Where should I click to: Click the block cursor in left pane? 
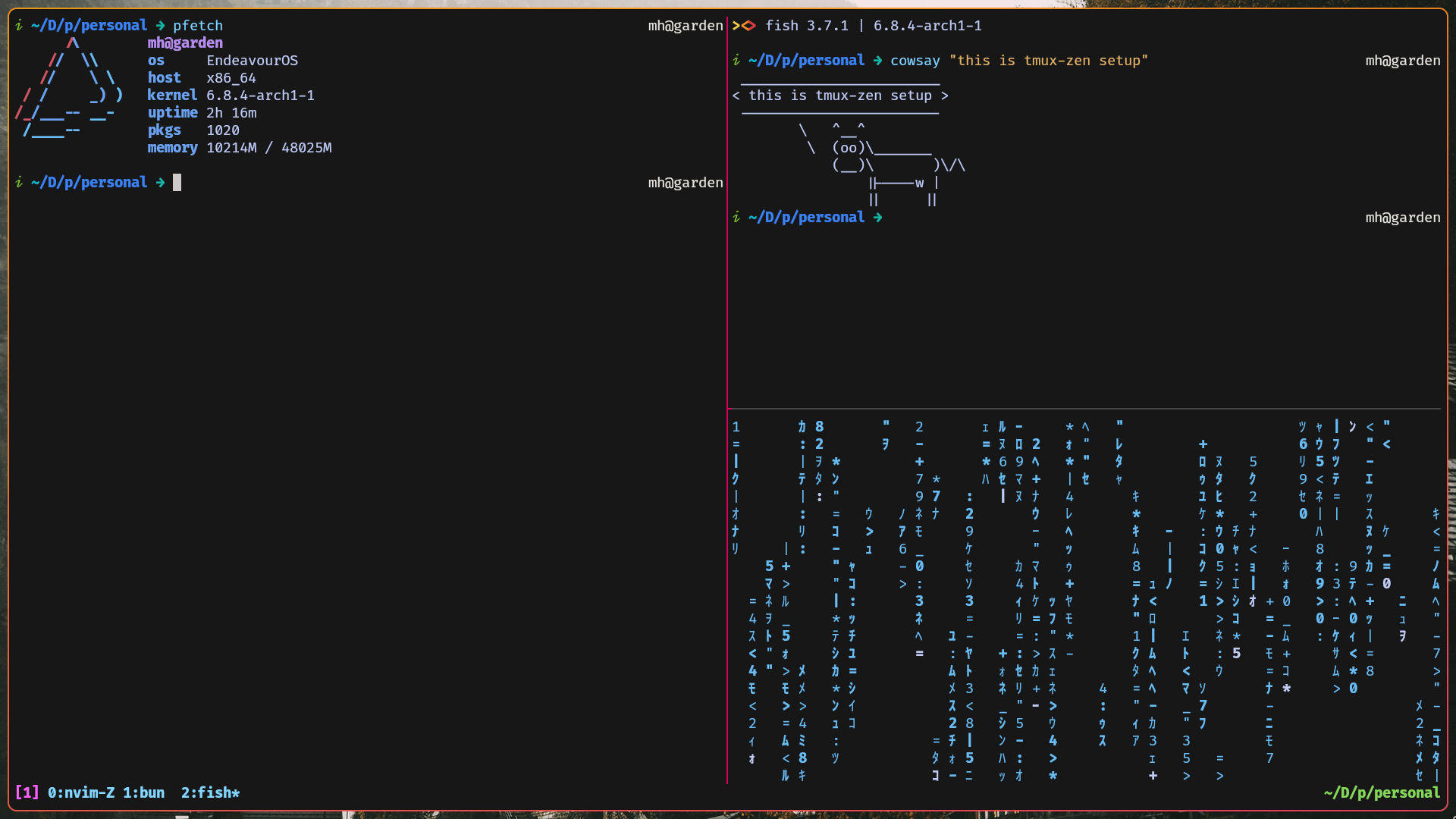click(x=177, y=183)
